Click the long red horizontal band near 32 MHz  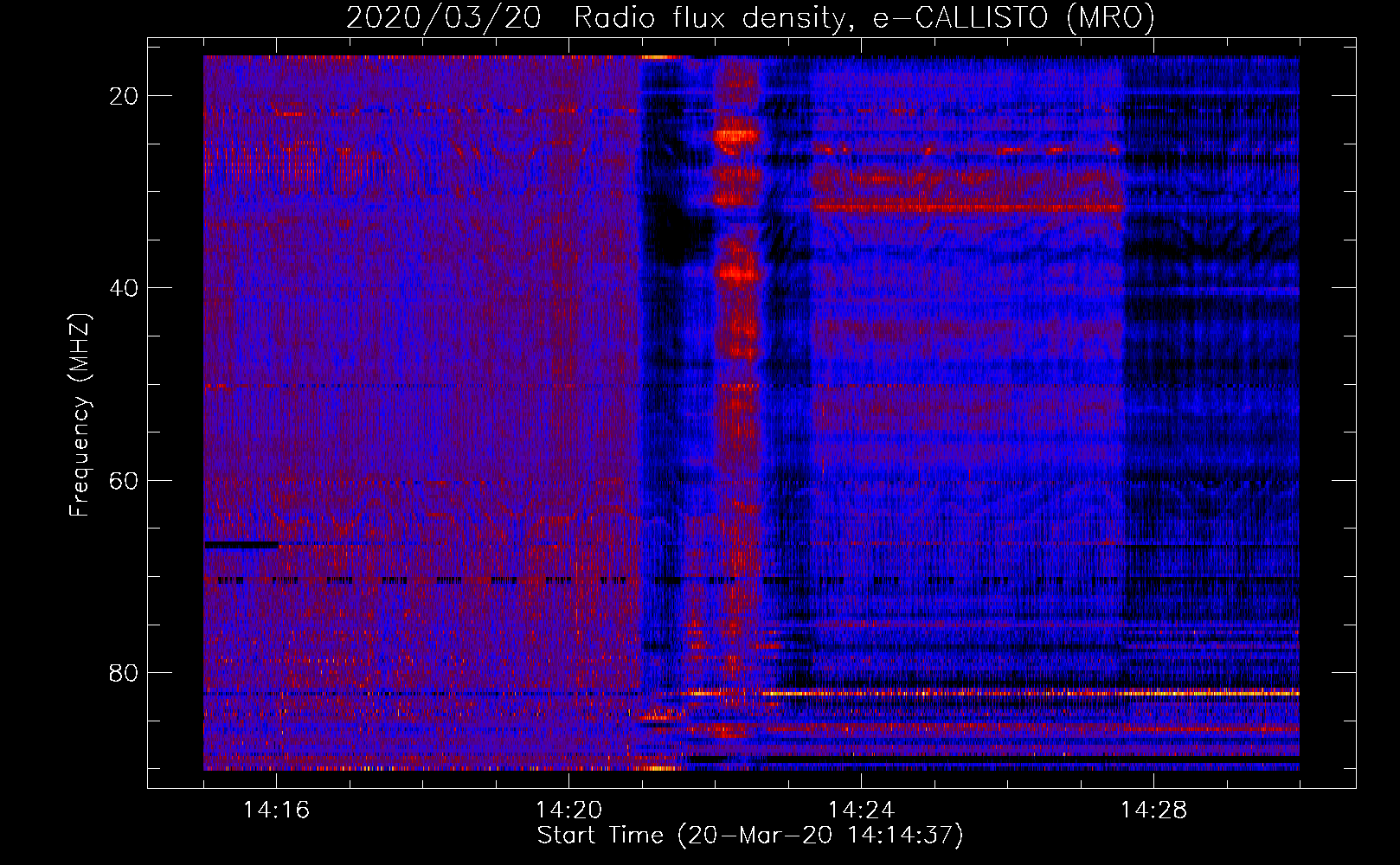coord(967,207)
